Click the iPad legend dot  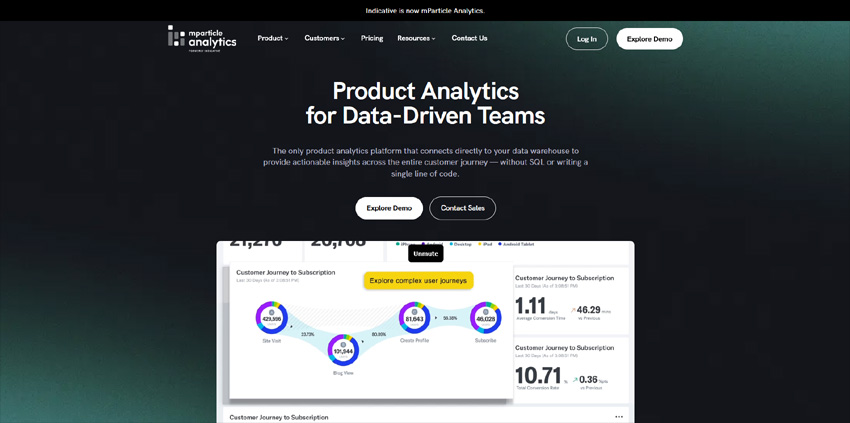478,245
